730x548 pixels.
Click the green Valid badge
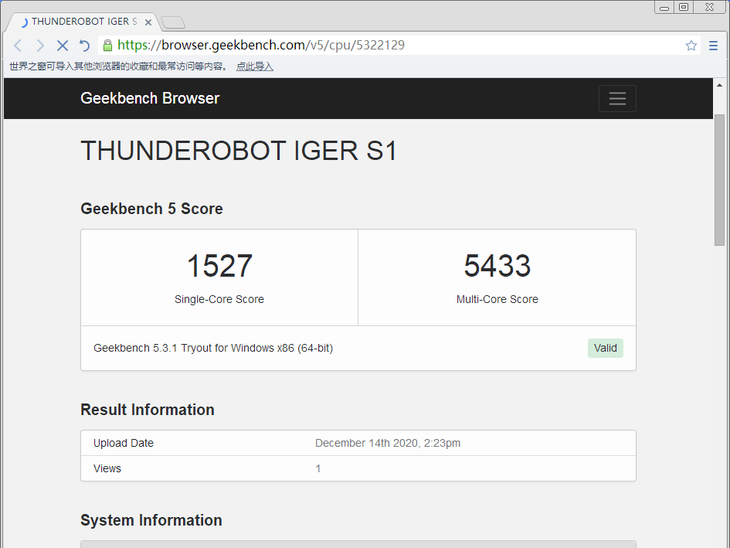click(605, 348)
